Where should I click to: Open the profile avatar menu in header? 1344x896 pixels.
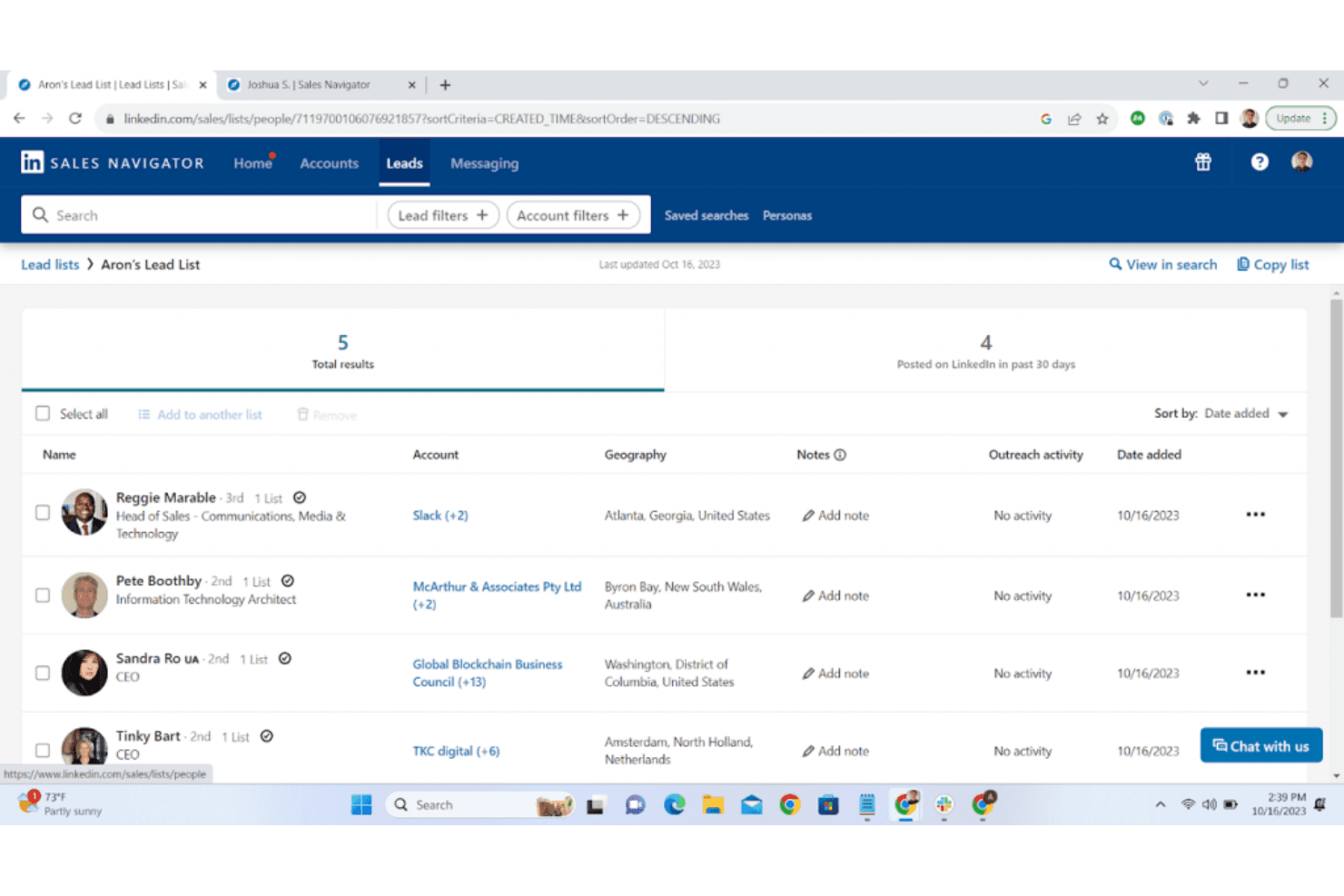[x=1301, y=162]
